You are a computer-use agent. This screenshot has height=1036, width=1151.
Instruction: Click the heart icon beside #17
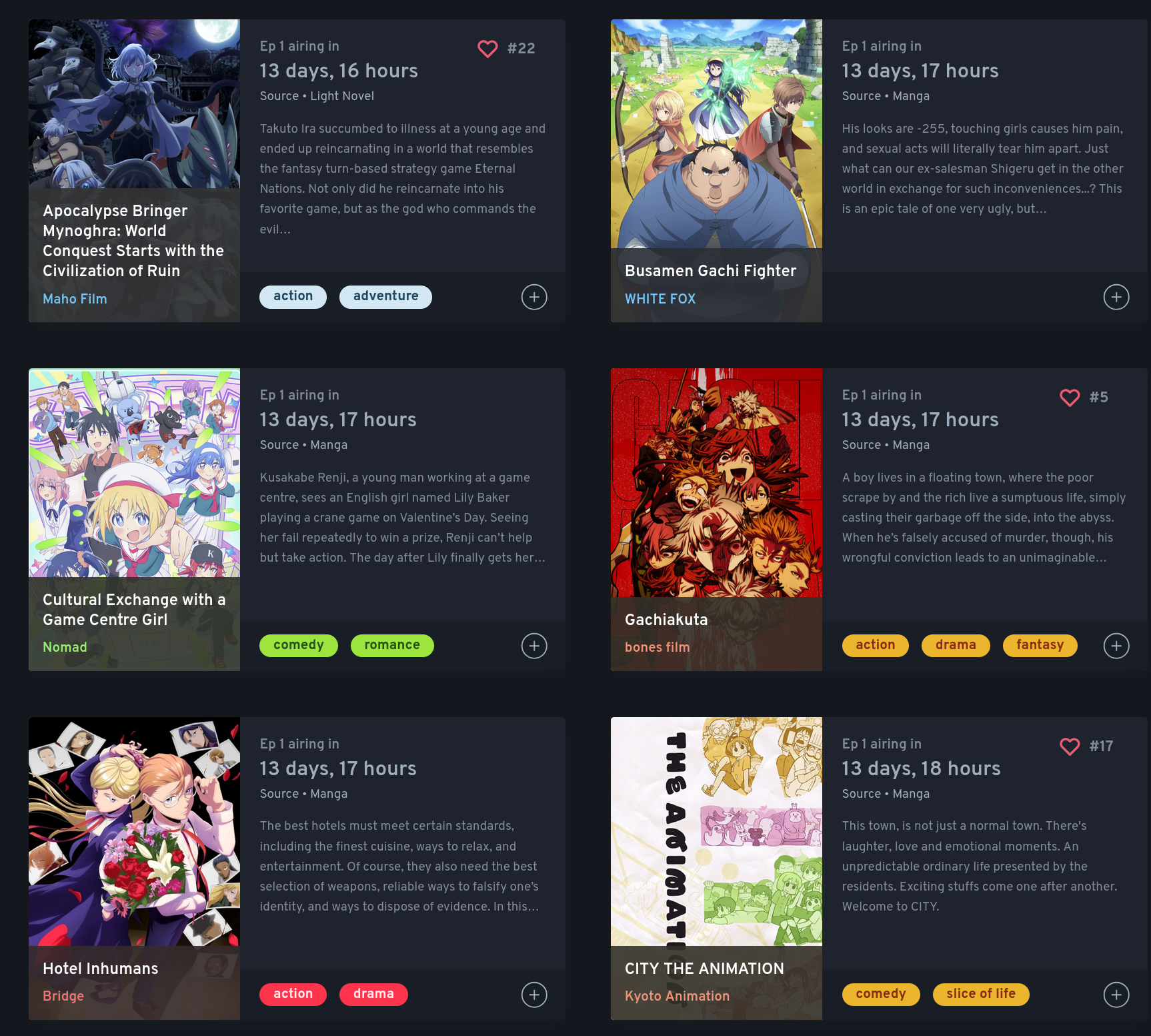click(x=1070, y=746)
